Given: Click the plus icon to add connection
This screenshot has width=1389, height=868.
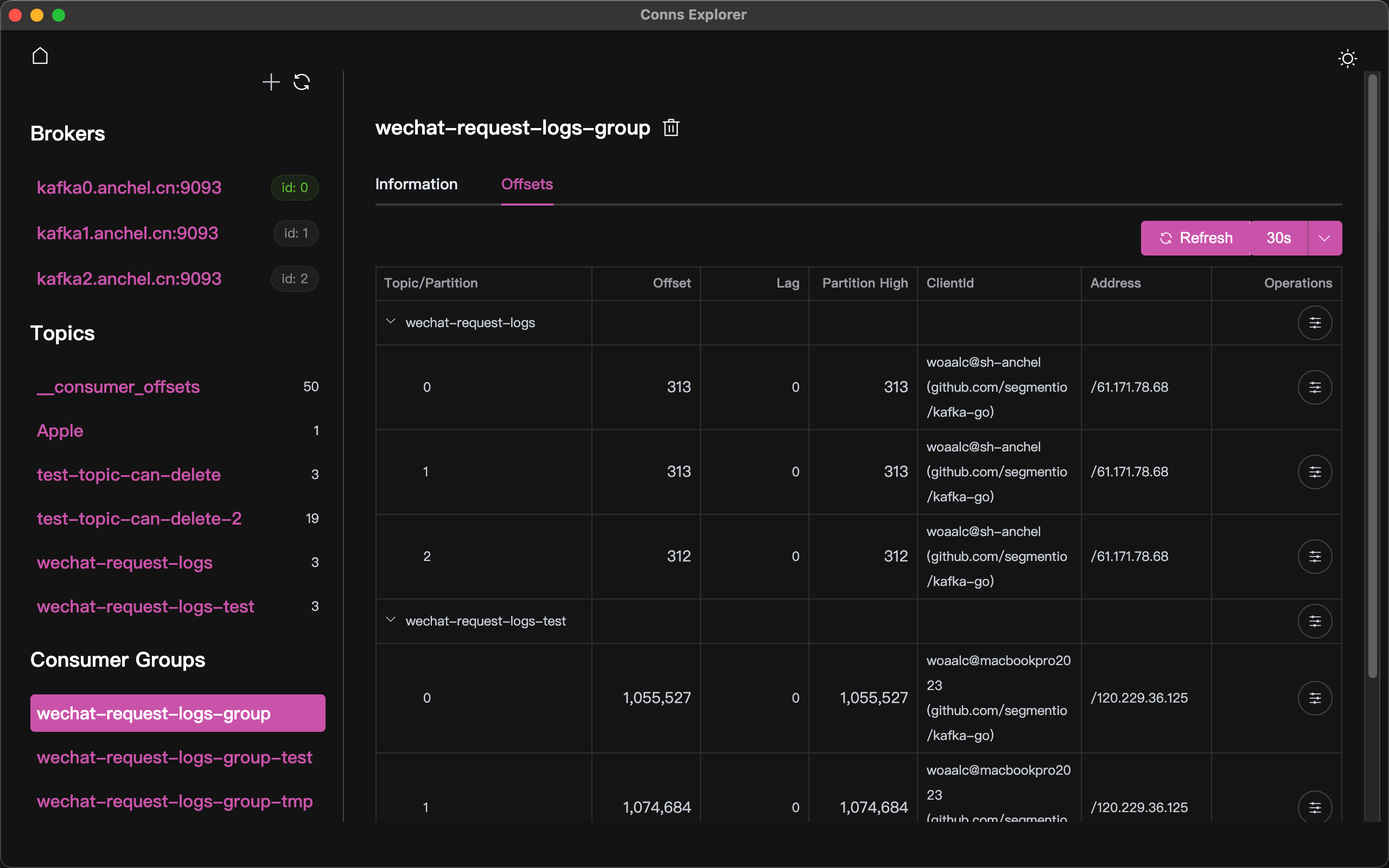Looking at the screenshot, I should click(x=271, y=82).
